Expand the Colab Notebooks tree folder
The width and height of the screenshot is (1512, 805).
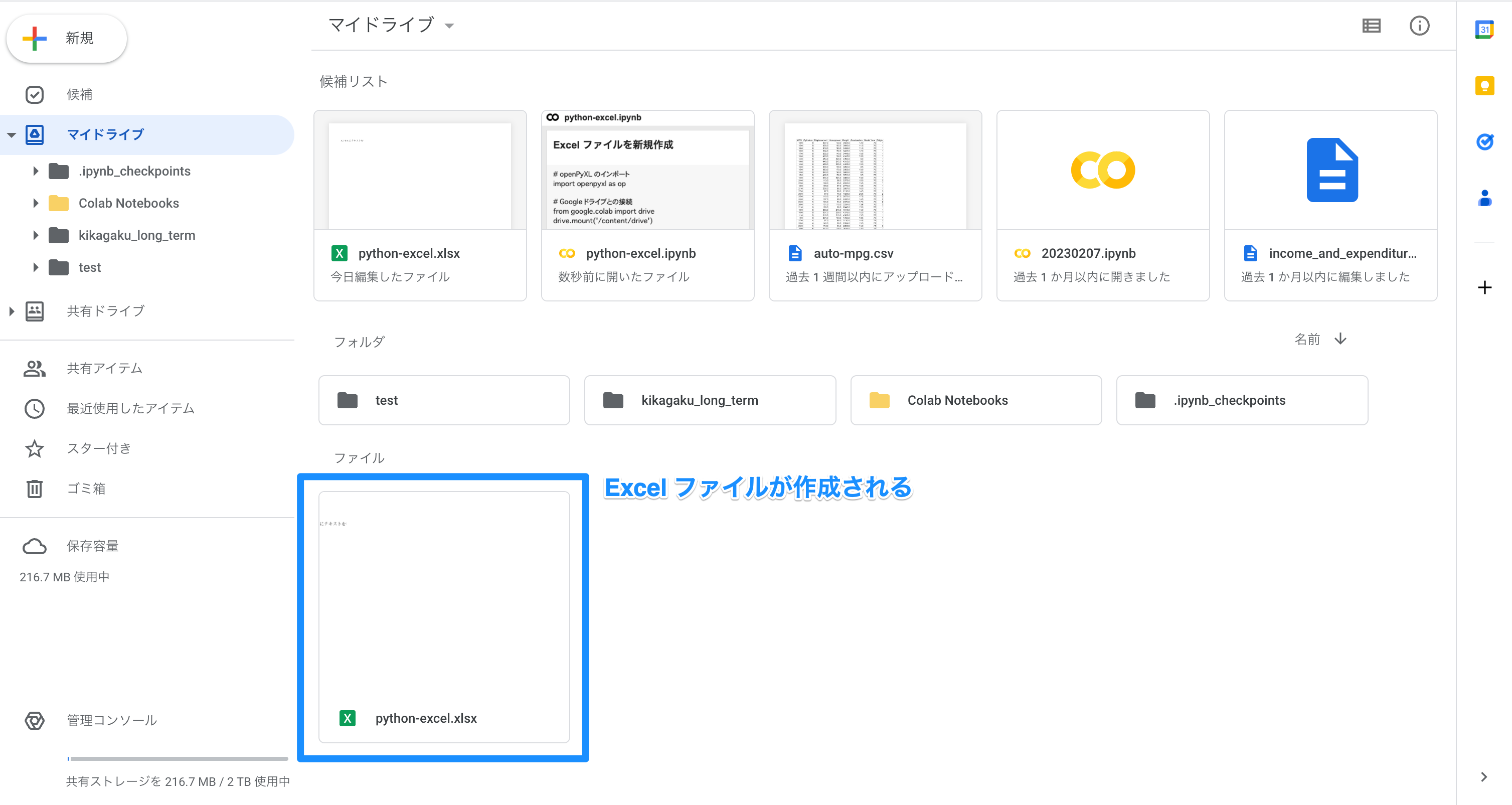coord(35,203)
